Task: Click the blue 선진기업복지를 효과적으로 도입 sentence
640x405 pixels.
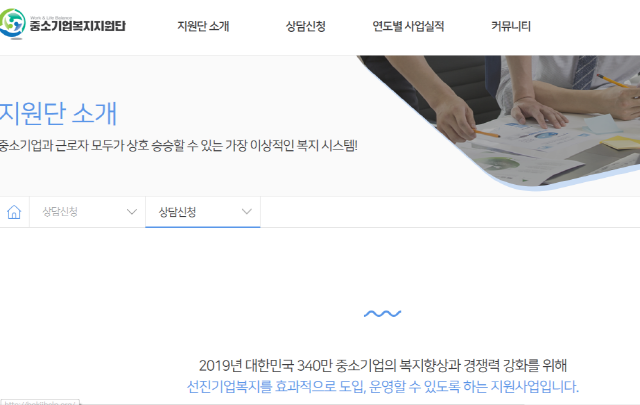Action: coord(382,386)
